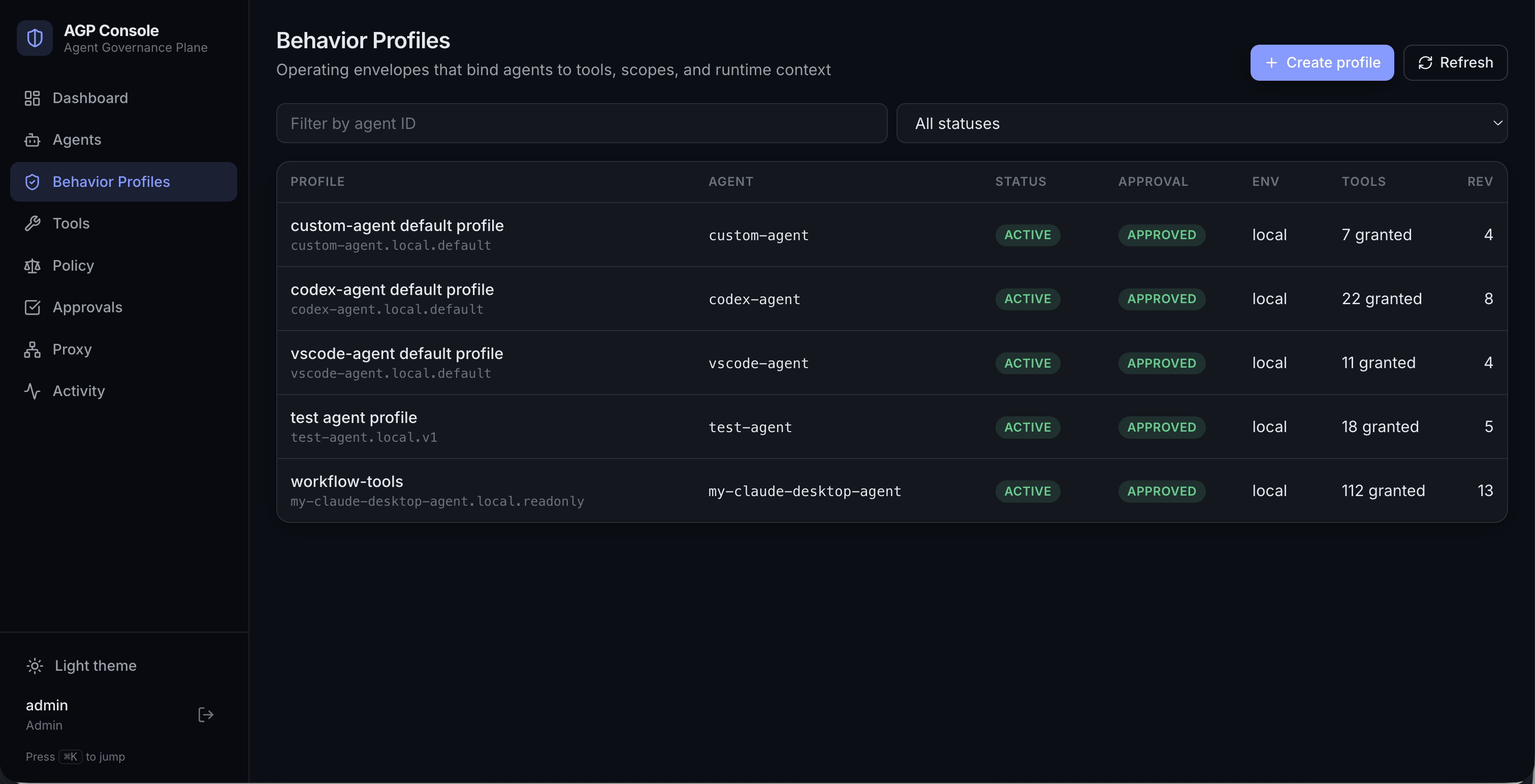Click the Refresh button
Screen dimensions: 1535x784
click(x=1455, y=62)
